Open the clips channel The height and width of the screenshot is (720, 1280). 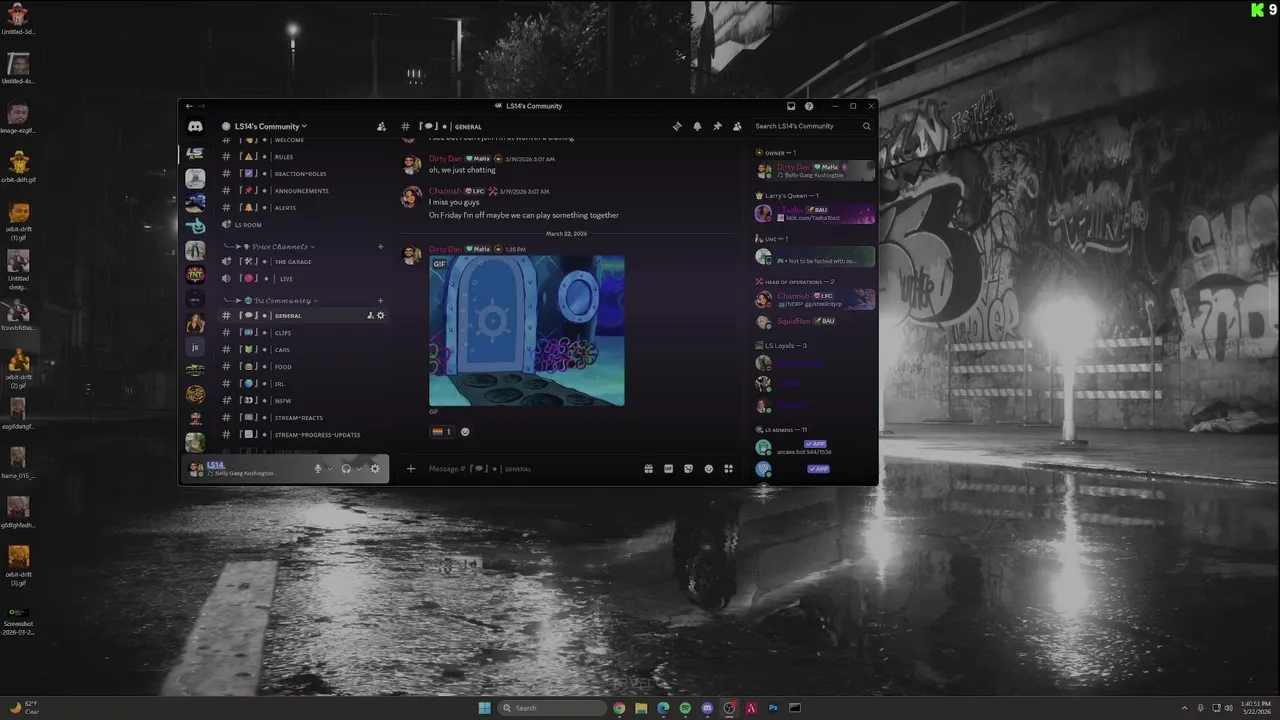[x=303, y=333]
